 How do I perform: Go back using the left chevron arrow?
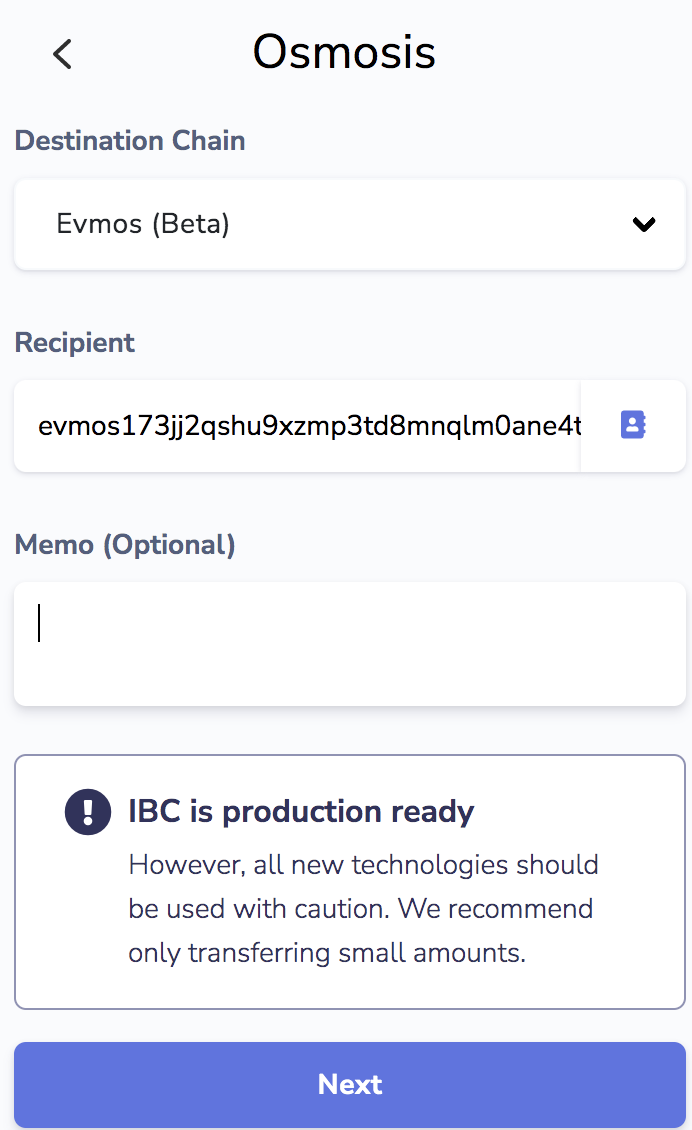[x=62, y=54]
